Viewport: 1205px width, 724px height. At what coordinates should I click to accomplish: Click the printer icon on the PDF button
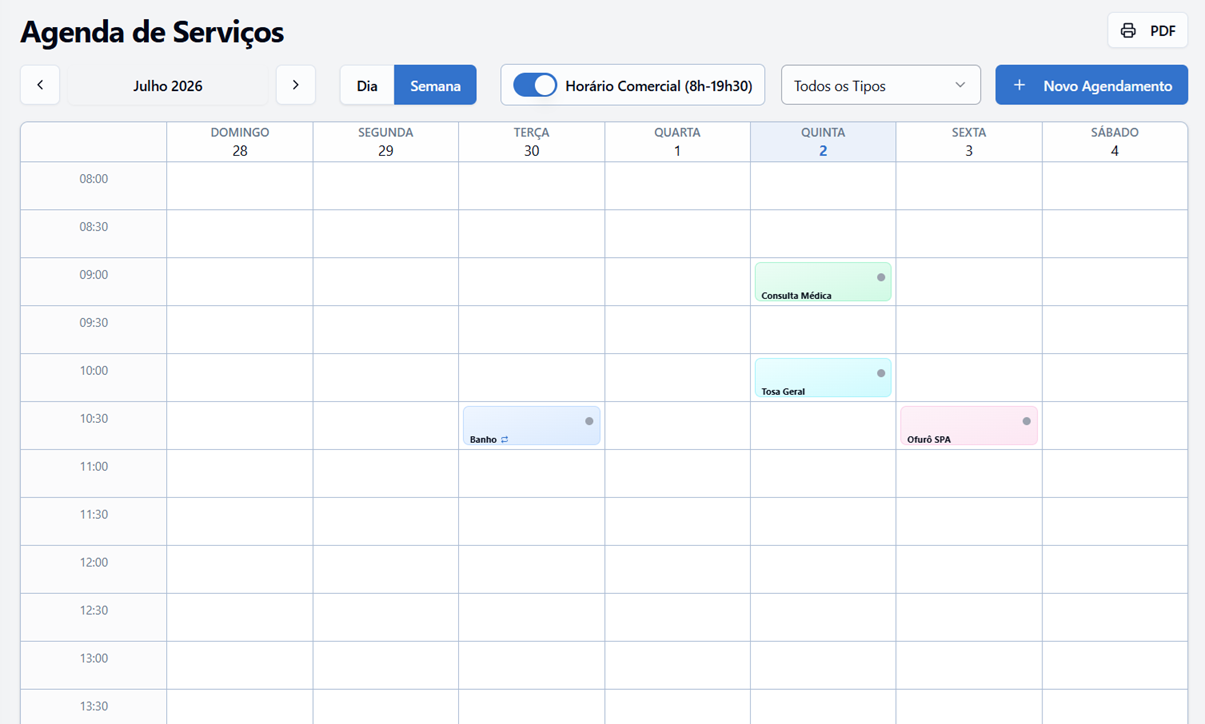[1128, 31]
